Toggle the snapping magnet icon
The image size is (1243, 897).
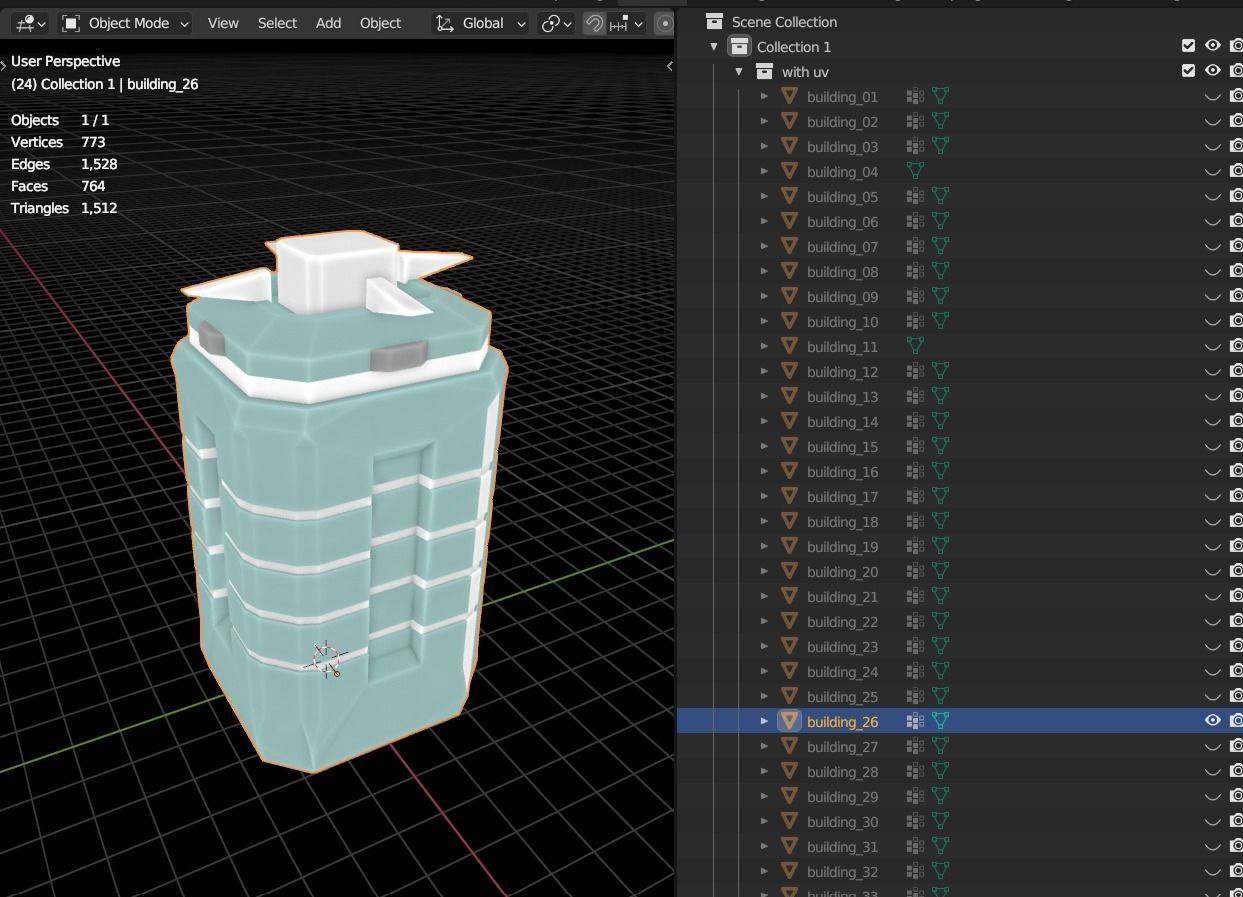point(595,23)
